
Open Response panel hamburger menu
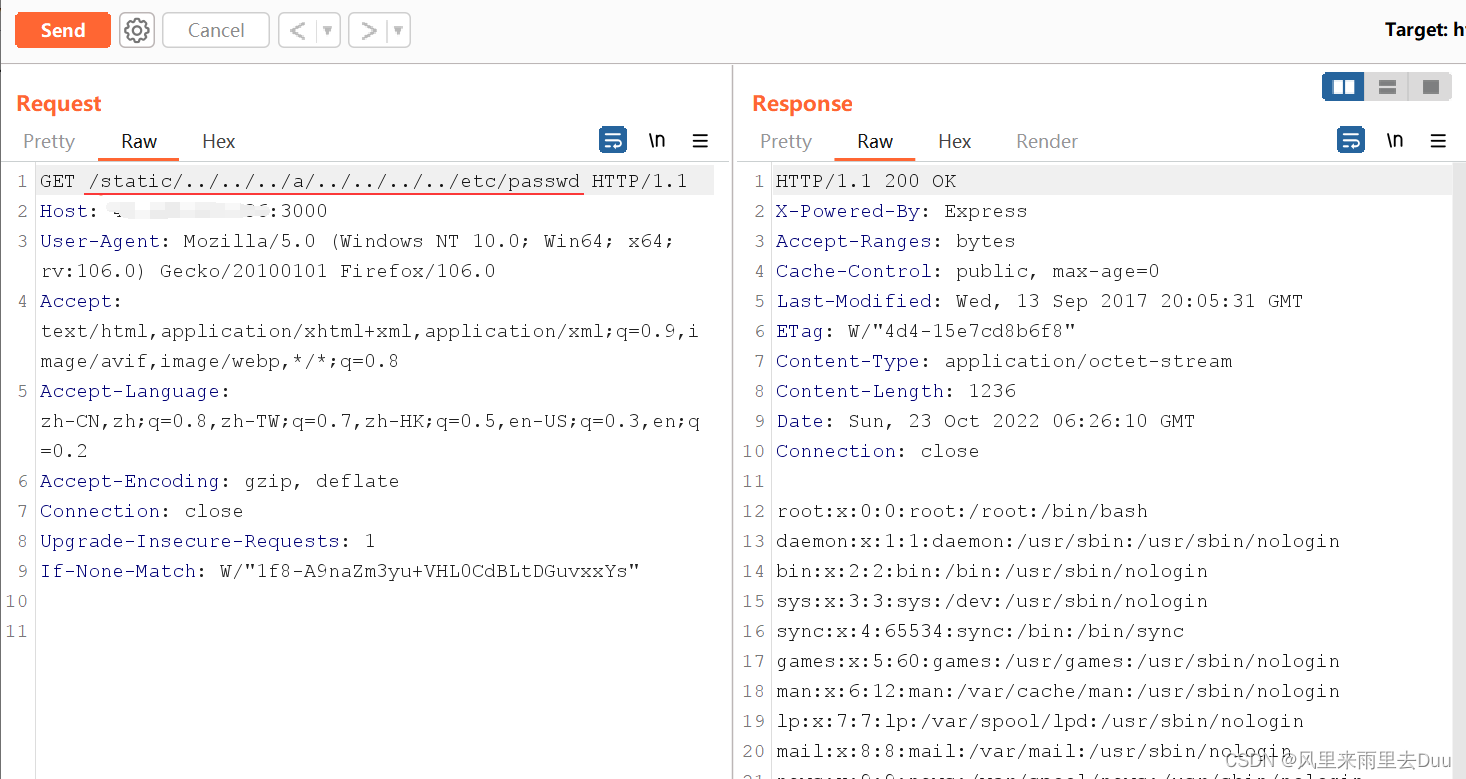click(1438, 141)
